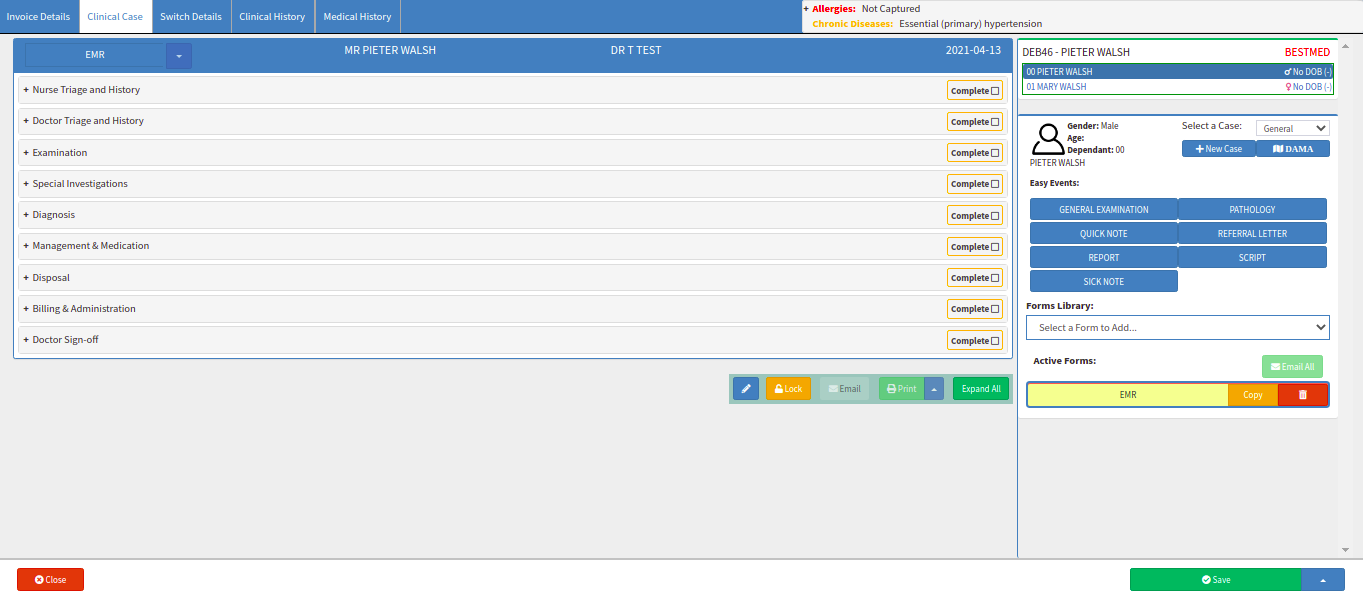Tick Complete for Management & Medication
The height and width of the screenshot is (595, 1363).
(995, 247)
